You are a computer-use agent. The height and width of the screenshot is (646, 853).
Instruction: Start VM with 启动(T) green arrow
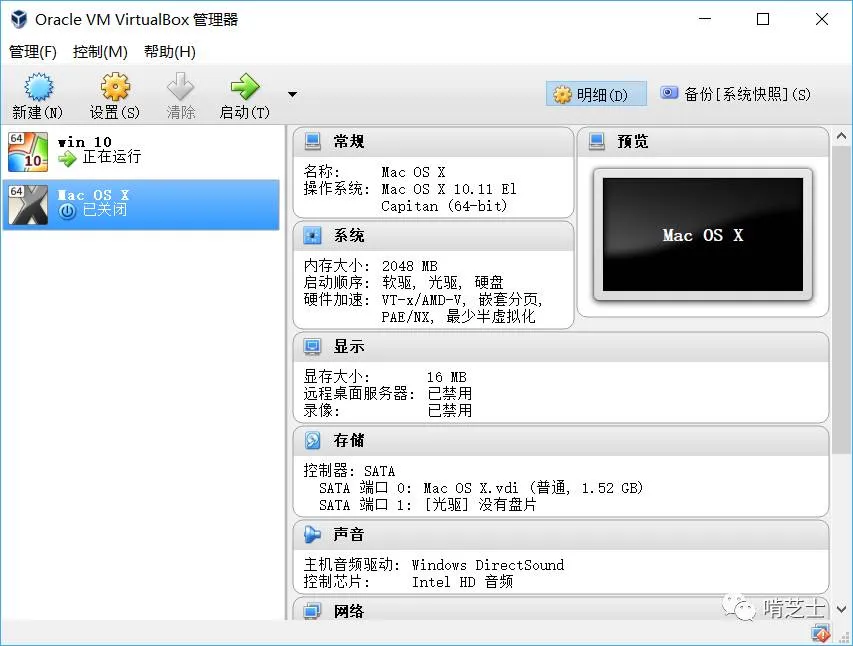point(245,87)
